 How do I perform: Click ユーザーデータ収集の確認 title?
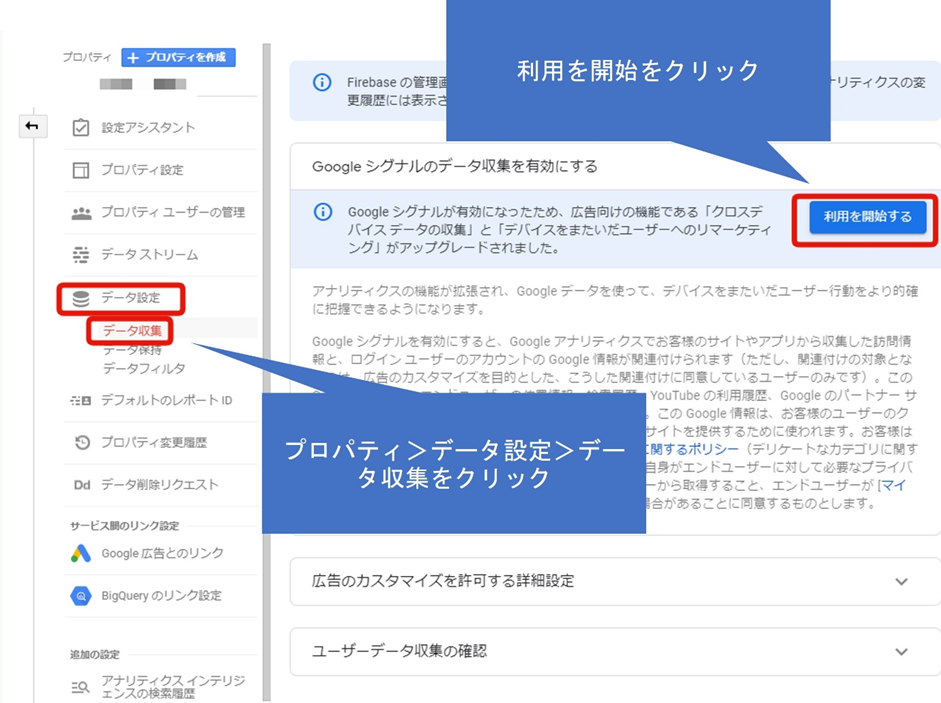coord(399,651)
